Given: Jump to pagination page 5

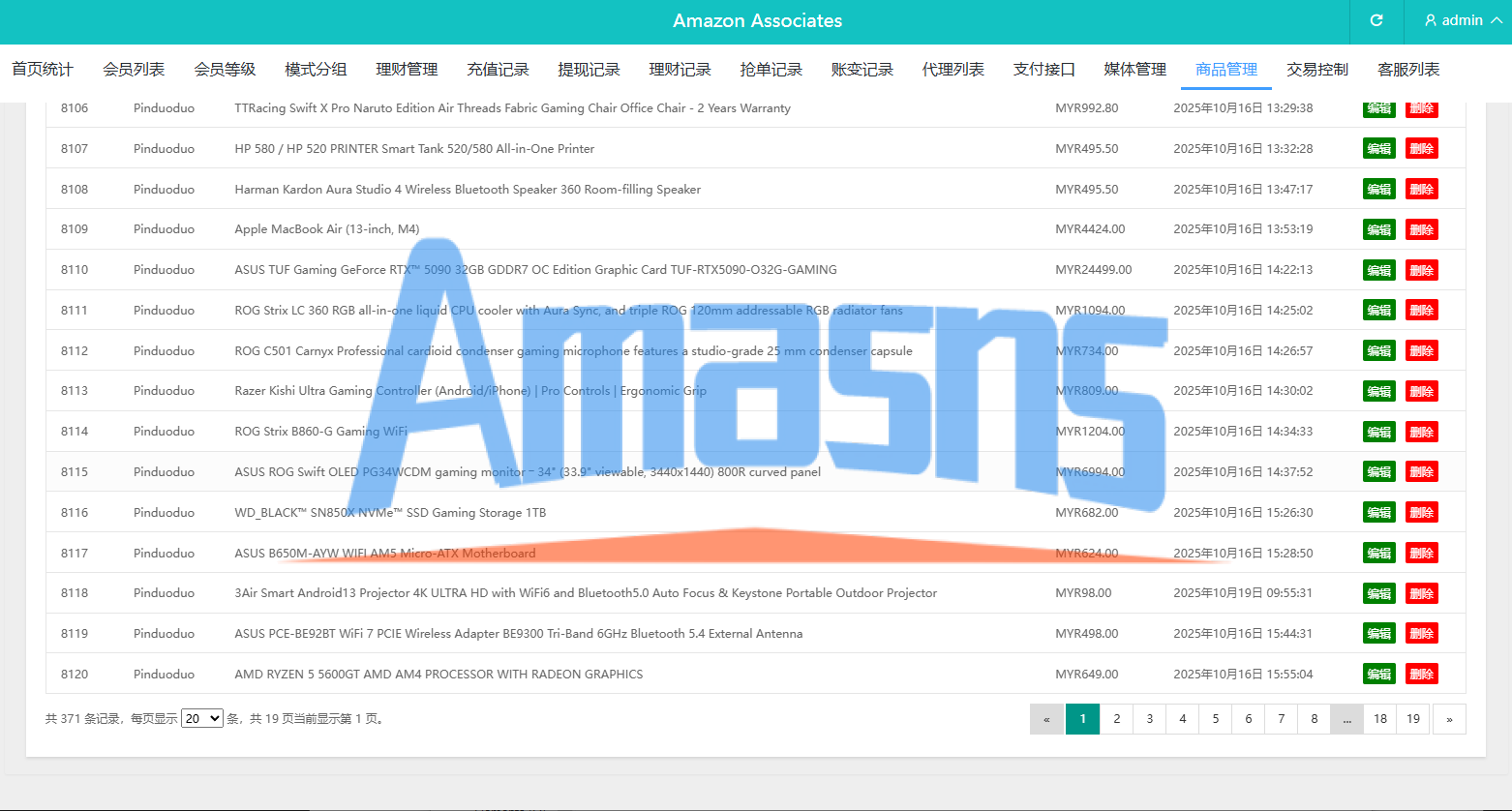Looking at the screenshot, I should click(x=1216, y=719).
